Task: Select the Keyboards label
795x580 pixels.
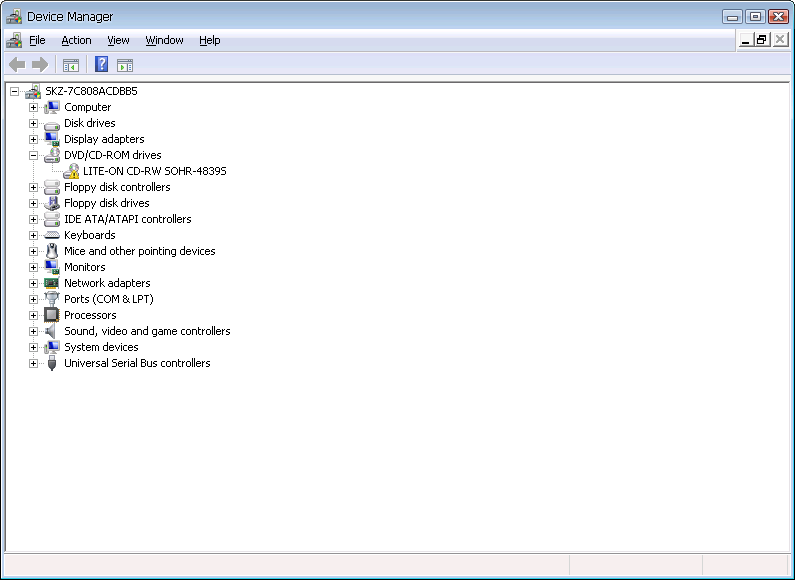Action: [x=90, y=235]
